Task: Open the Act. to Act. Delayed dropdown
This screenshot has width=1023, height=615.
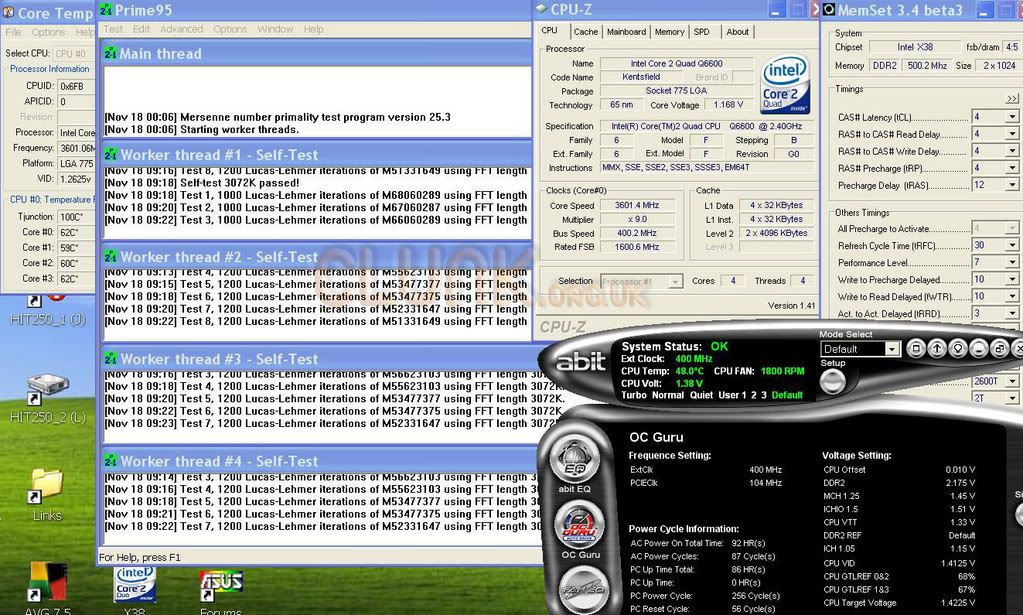Action: point(1012,313)
